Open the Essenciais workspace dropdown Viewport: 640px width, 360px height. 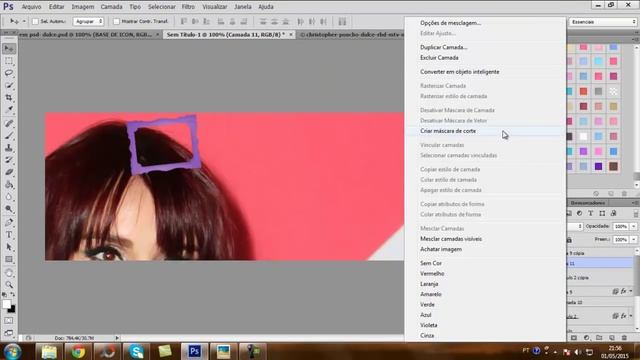[603, 22]
